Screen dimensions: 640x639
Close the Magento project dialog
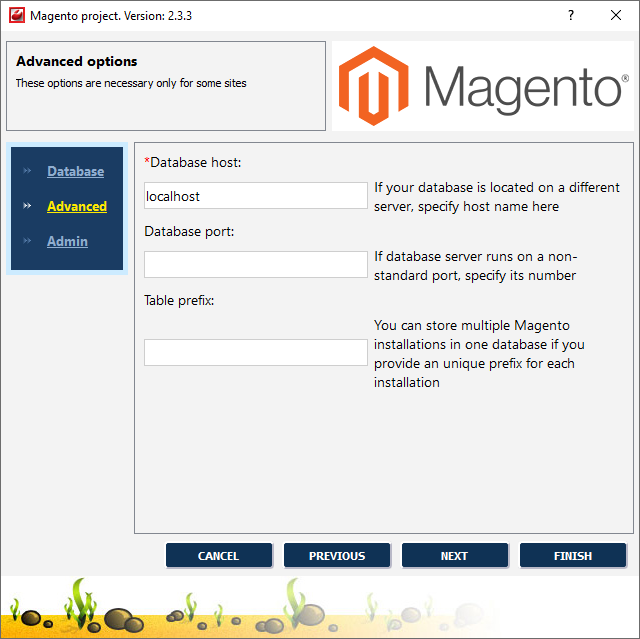[616, 16]
